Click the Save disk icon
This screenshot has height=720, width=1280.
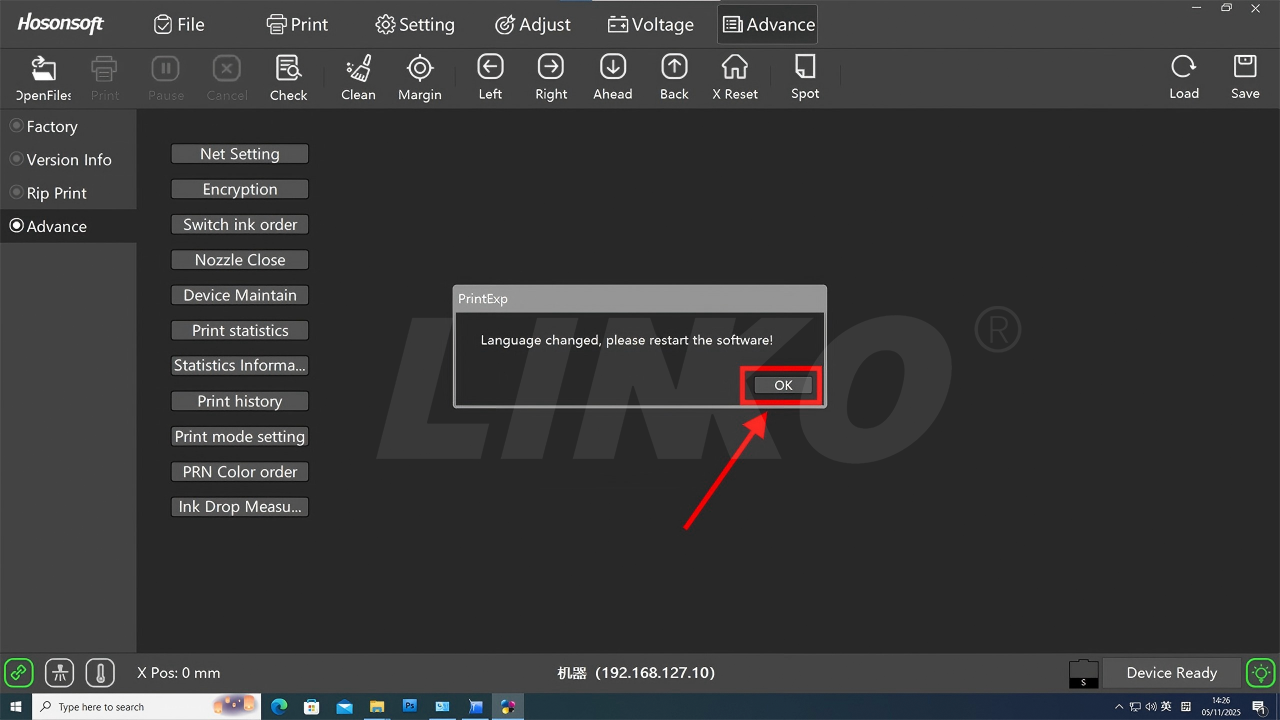tap(1245, 67)
